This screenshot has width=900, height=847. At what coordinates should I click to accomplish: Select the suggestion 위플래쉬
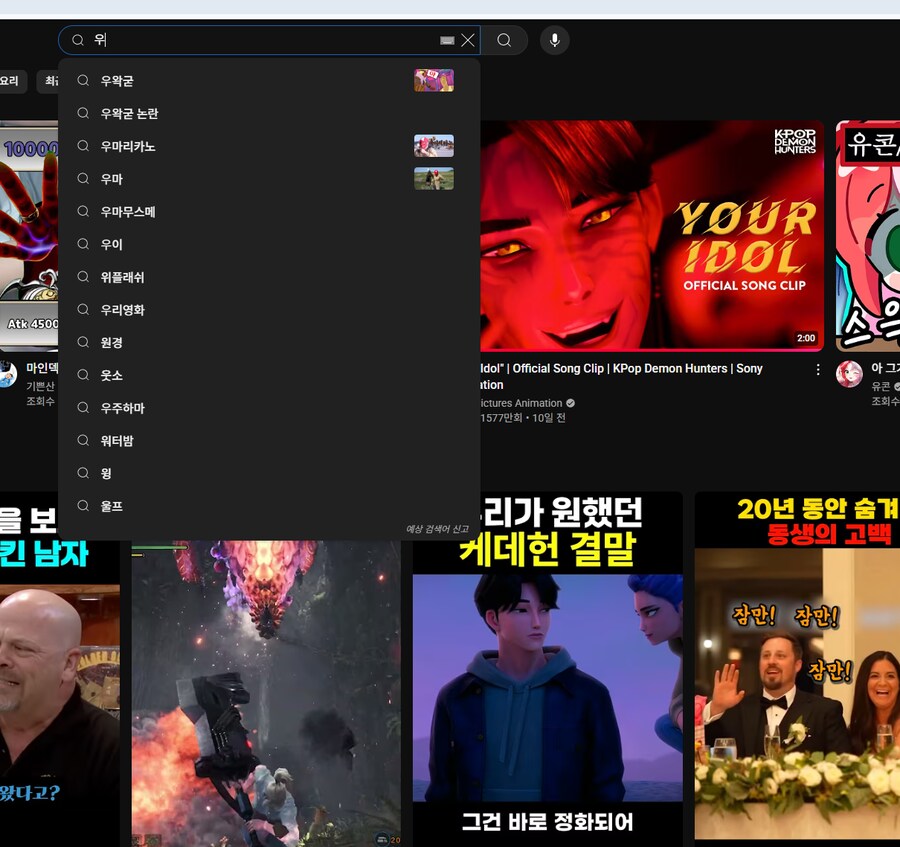coord(269,277)
